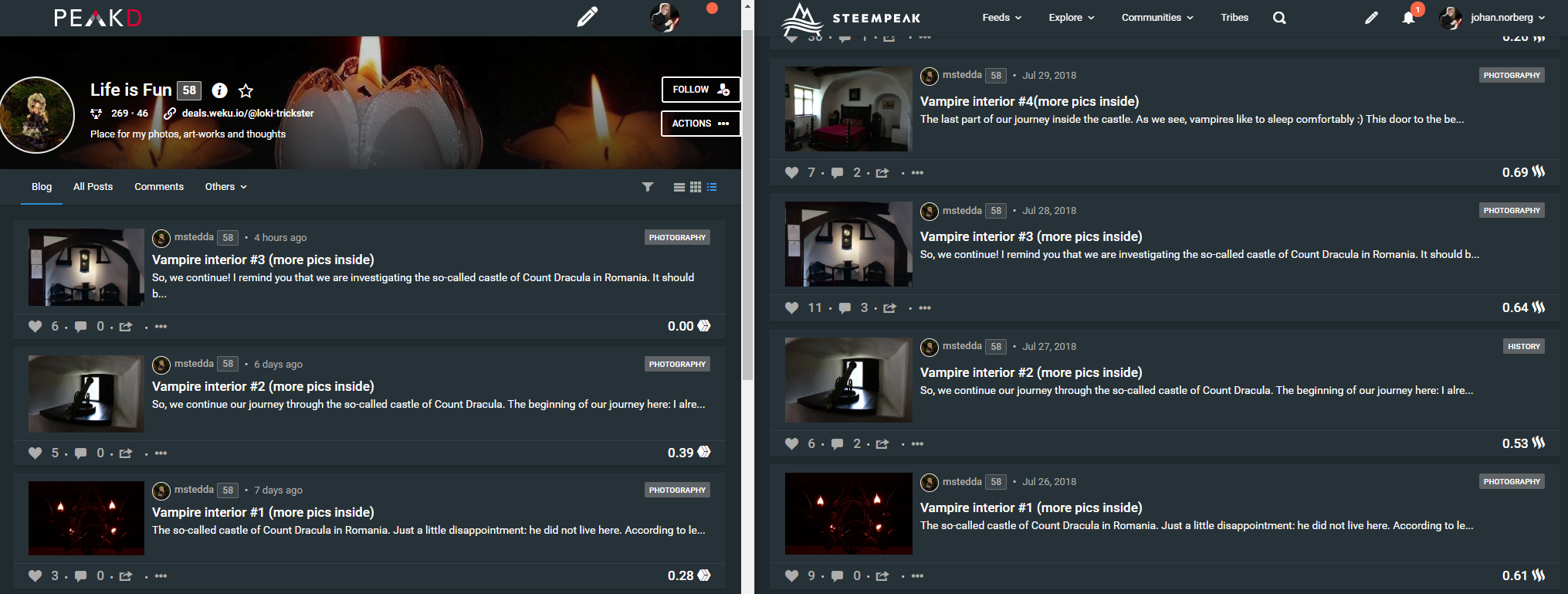Click reputation badge 58 beside Life is Fun
Image resolution: width=1568 pixels, height=594 pixels.
[x=189, y=90]
